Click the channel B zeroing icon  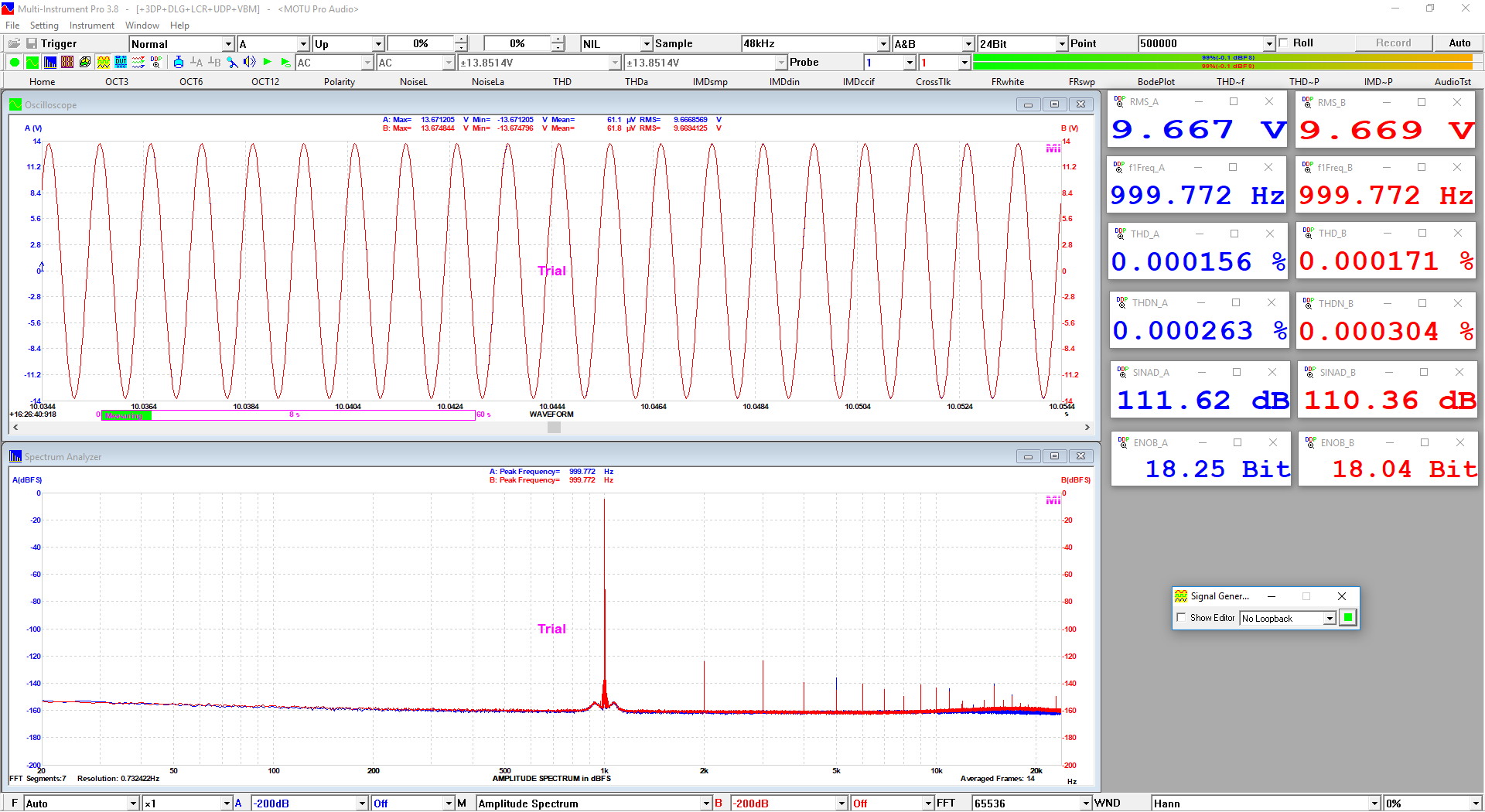click(214, 63)
